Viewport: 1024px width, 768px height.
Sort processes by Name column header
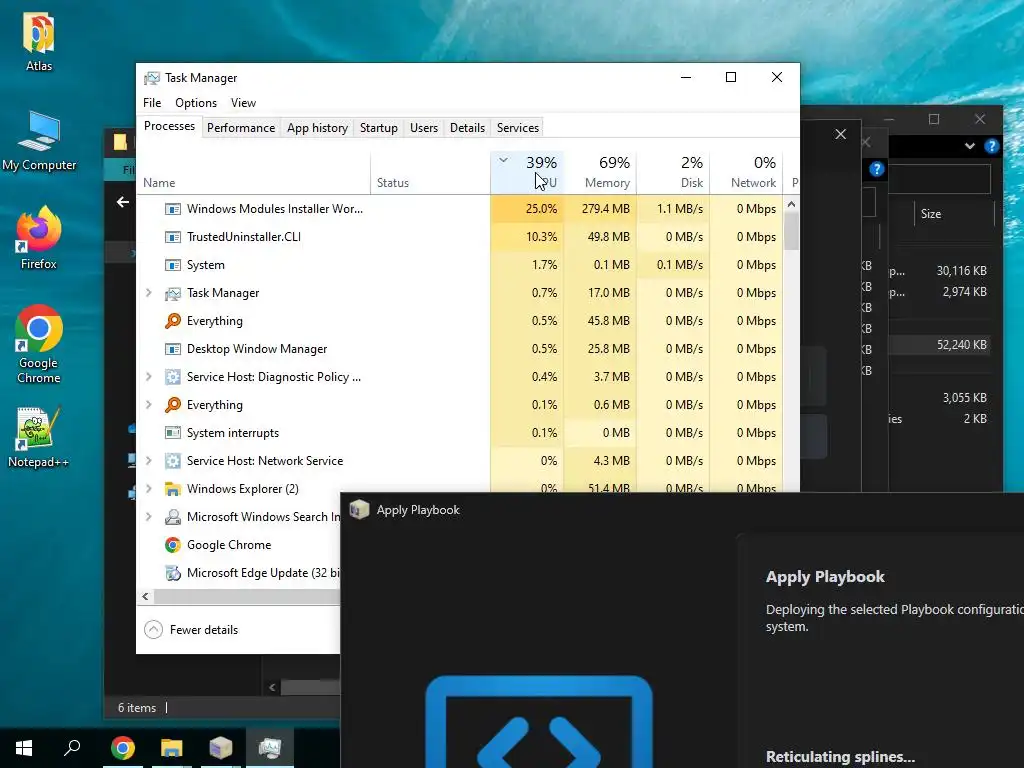[x=253, y=172]
